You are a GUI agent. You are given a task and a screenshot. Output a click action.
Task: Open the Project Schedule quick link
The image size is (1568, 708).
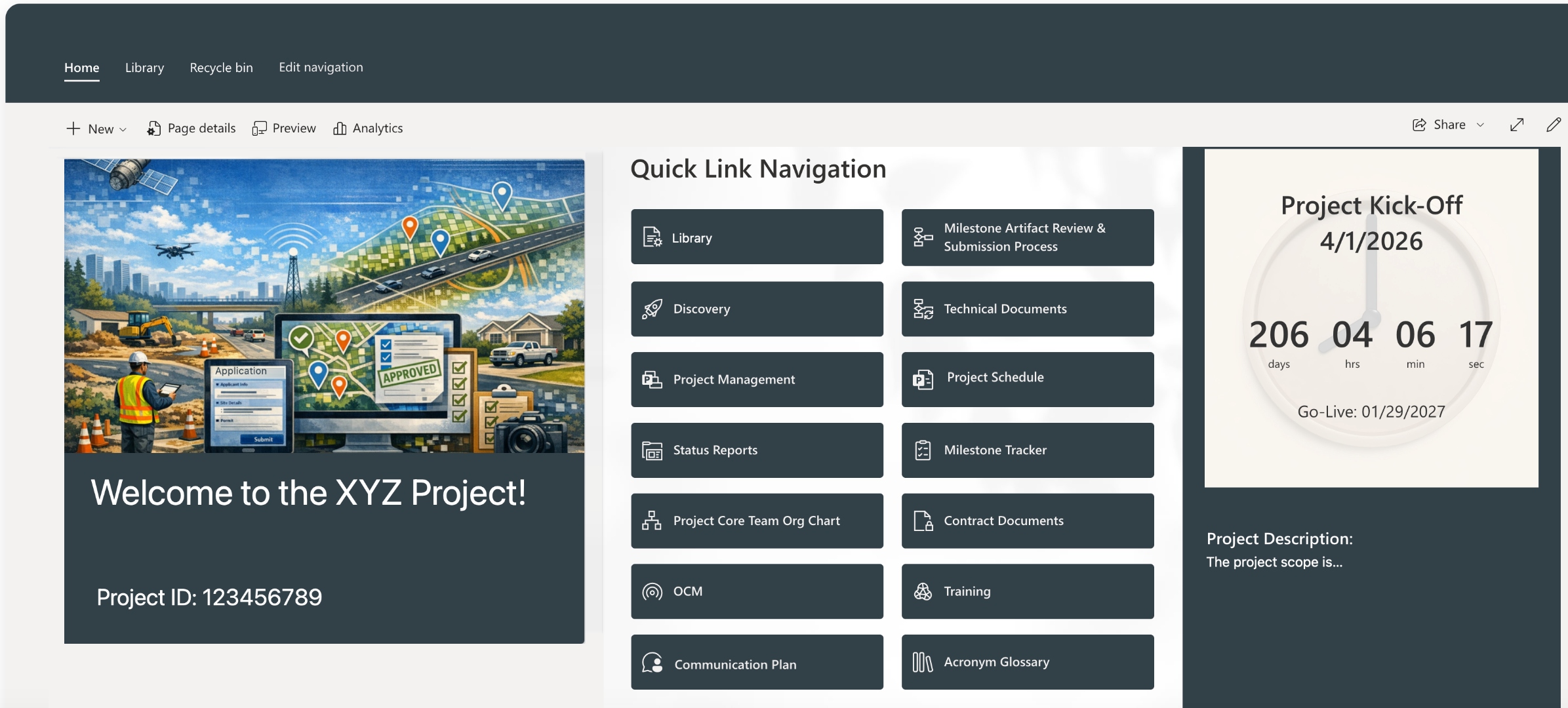(x=1028, y=380)
